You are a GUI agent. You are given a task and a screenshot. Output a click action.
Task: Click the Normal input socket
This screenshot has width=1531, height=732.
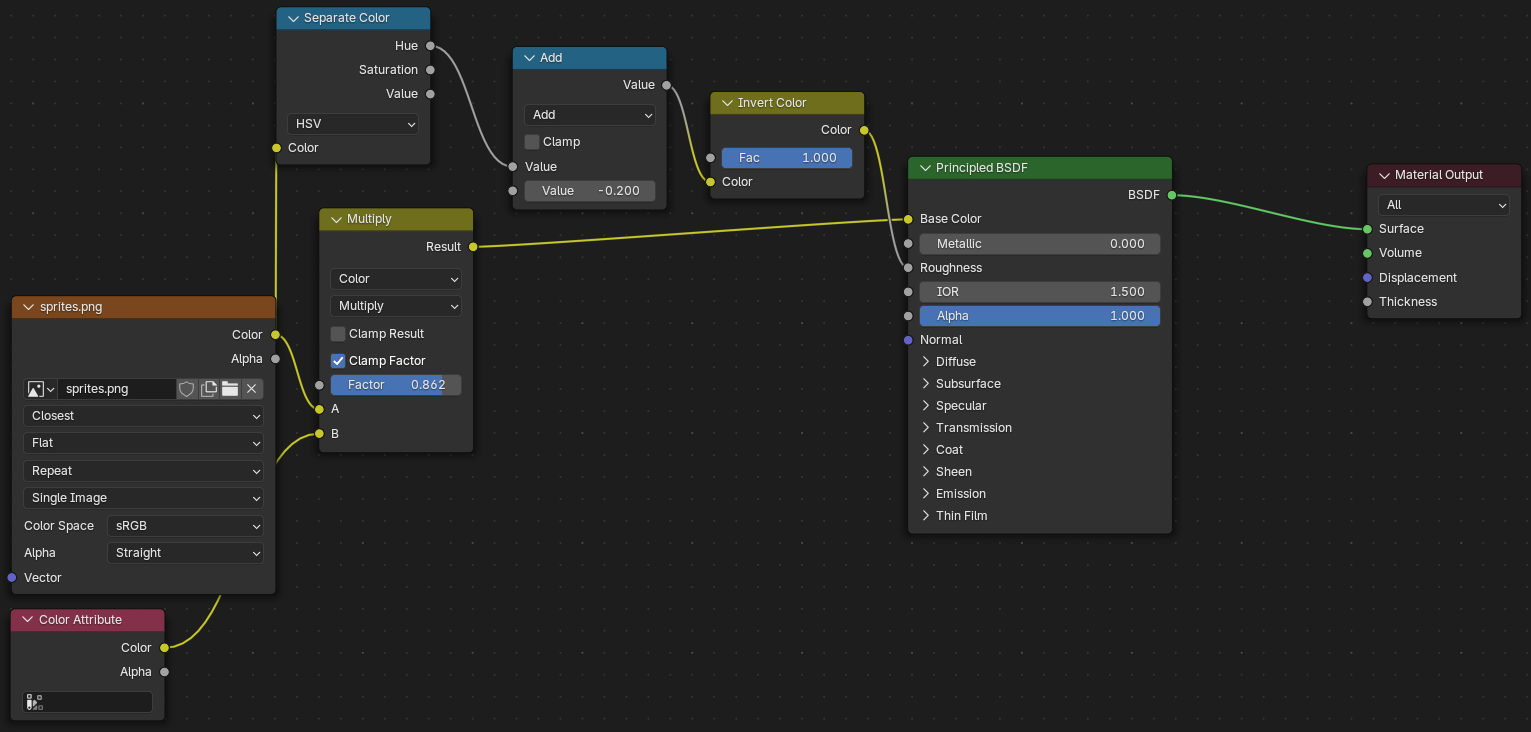pos(908,340)
